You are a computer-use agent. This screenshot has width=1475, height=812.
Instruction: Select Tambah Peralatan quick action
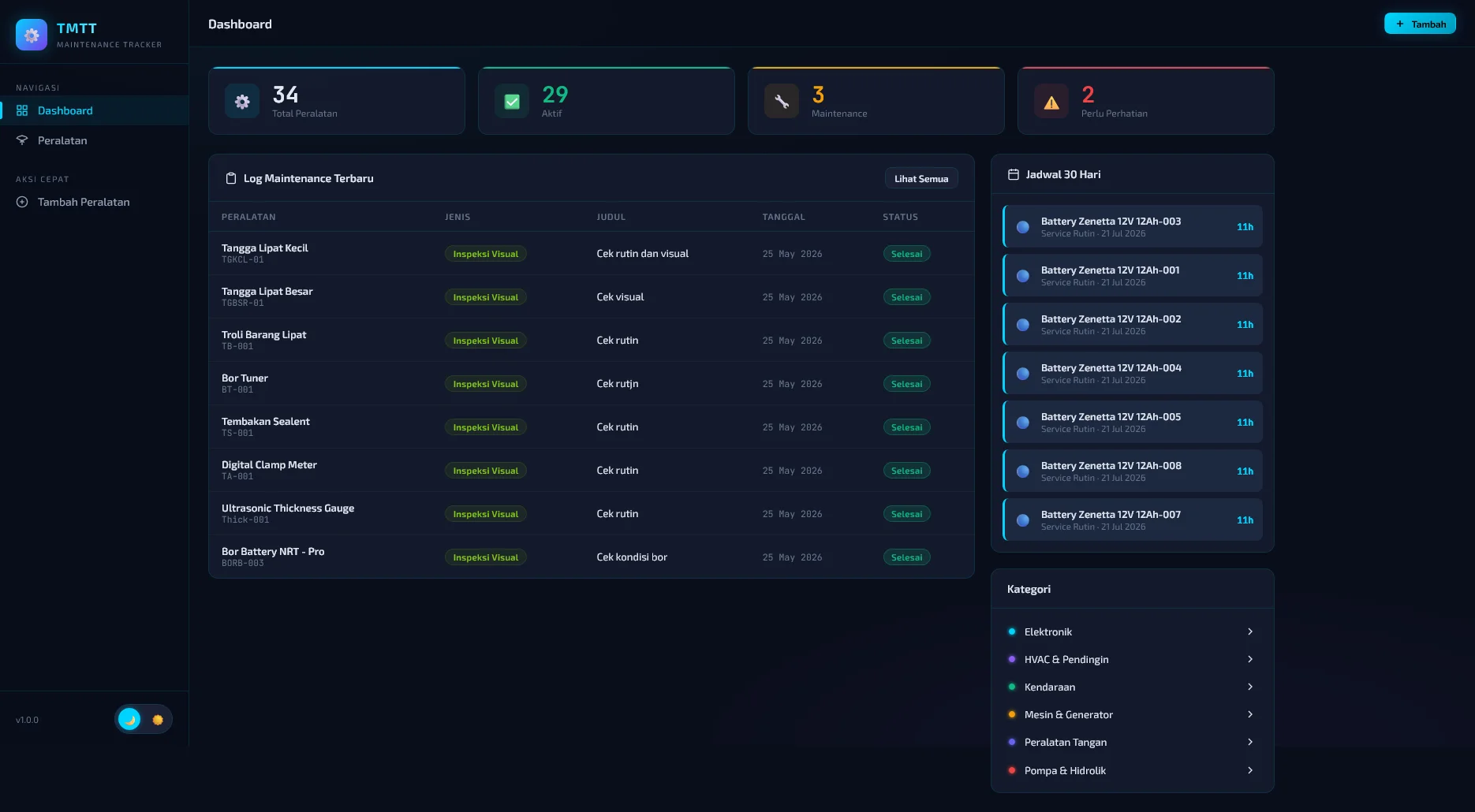[x=95, y=202]
